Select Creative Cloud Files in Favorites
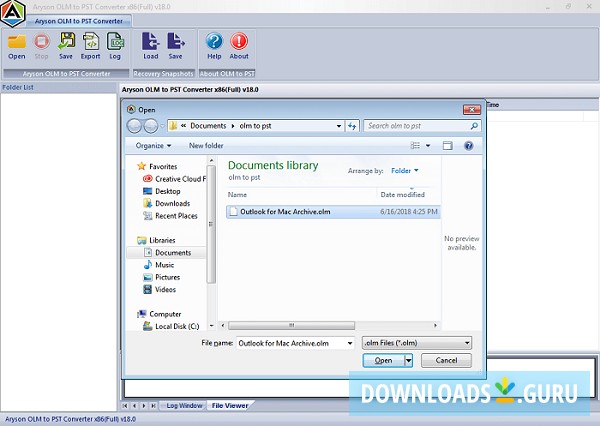600x426 pixels. (x=174, y=179)
